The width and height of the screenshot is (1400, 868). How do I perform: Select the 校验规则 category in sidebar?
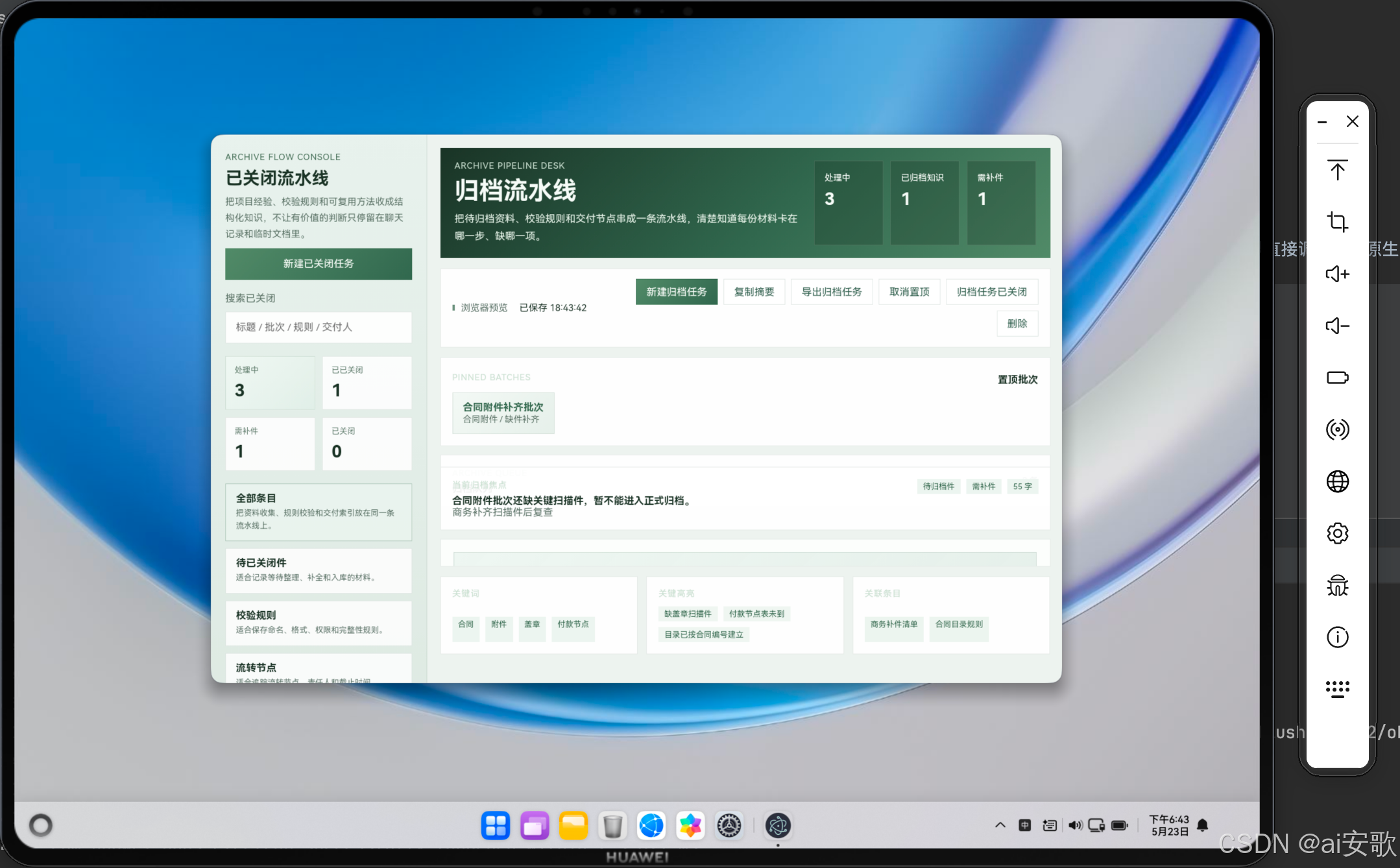(x=318, y=622)
